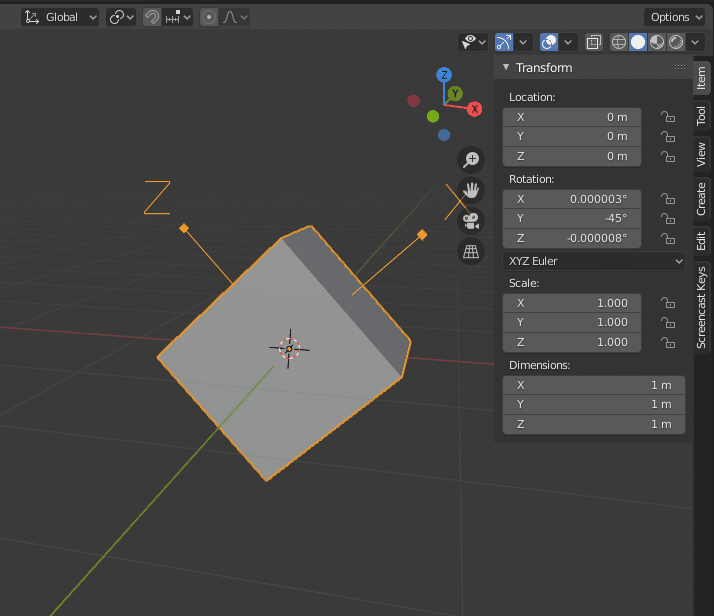Click the Y axis on navigation gizmo
This screenshot has width=714, height=616.
point(455,94)
